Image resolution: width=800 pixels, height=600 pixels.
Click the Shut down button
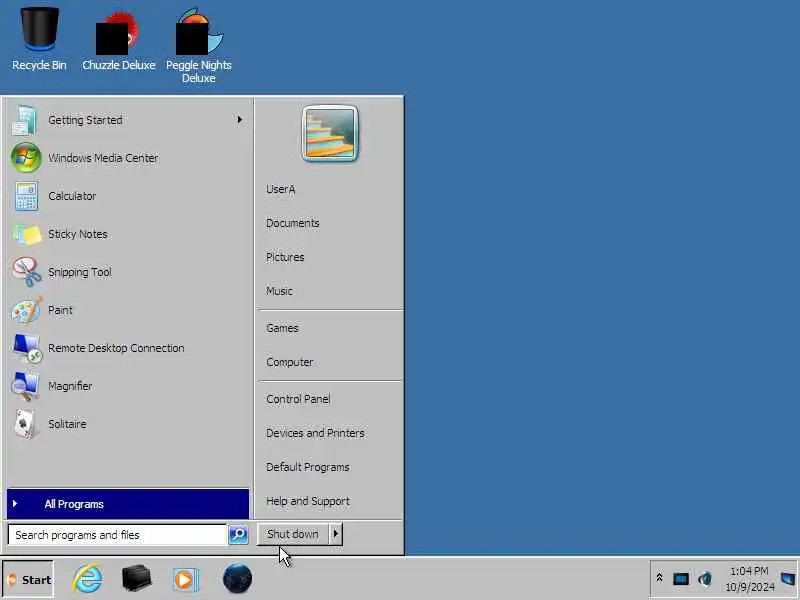click(x=293, y=534)
